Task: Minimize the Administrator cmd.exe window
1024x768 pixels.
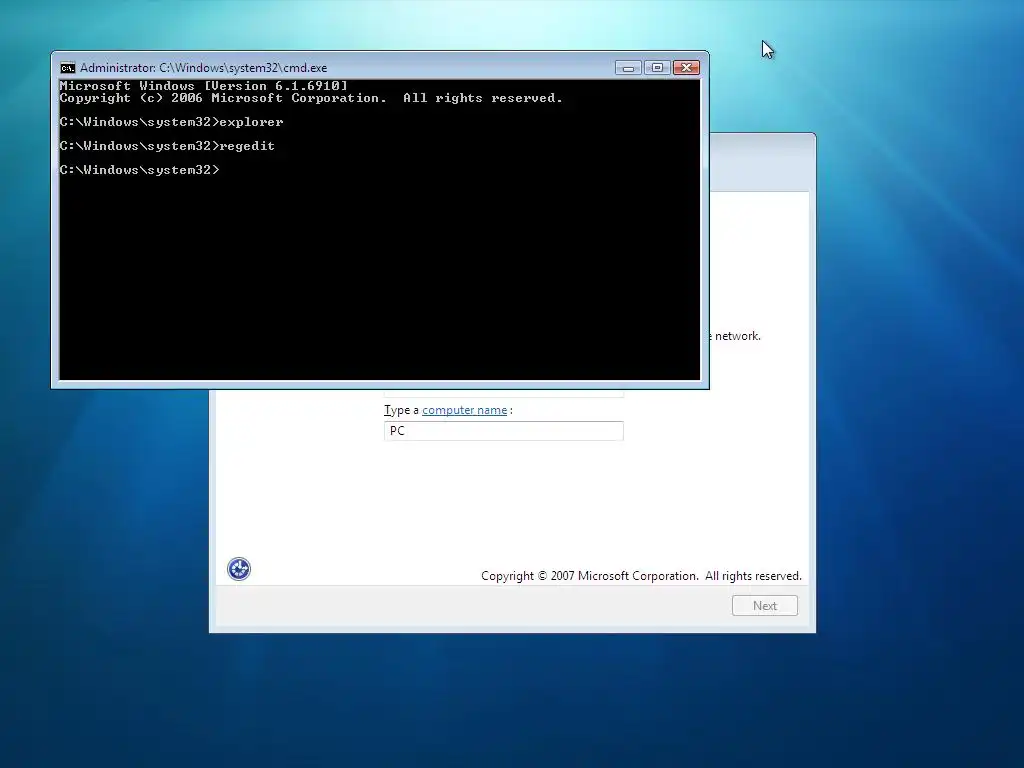Action: [628, 68]
